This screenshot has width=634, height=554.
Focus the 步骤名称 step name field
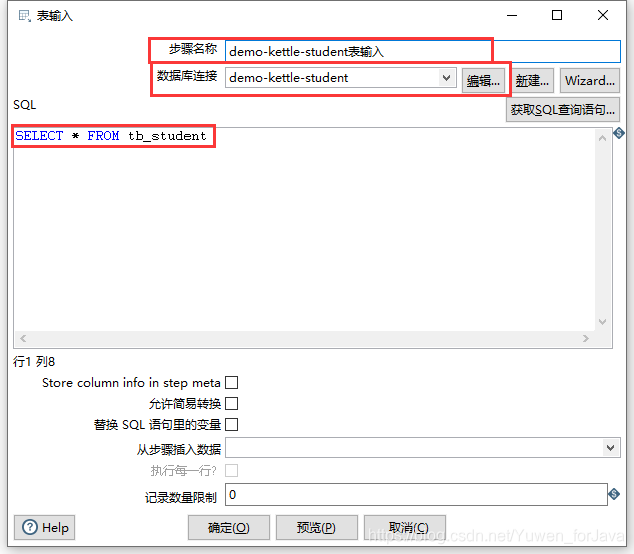coord(423,51)
